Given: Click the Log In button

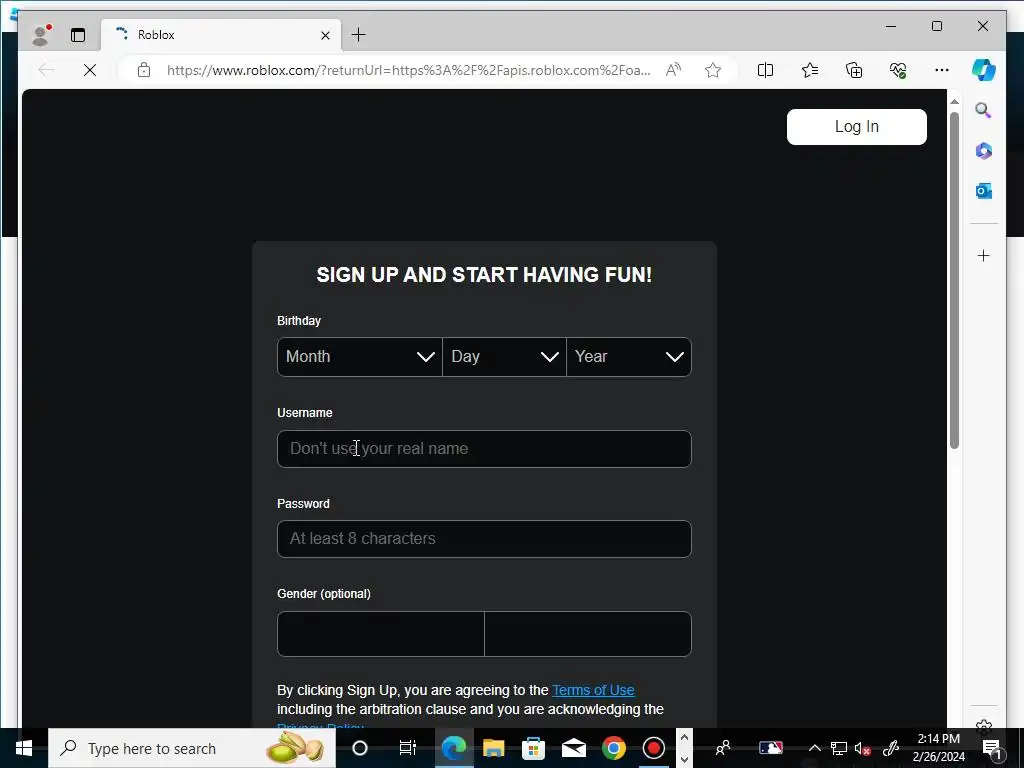Looking at the screenshot, I should tap(857, 127).
